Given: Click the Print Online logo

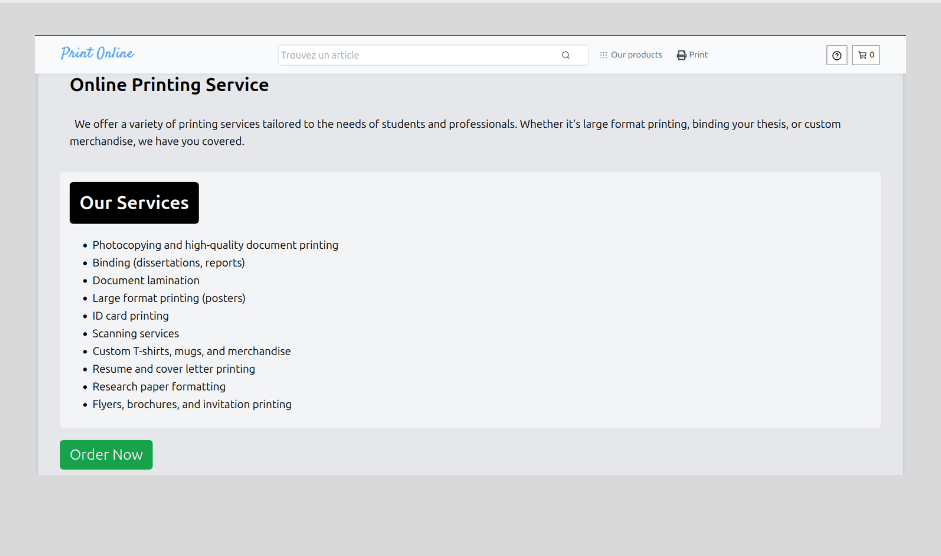Looking at the screenshot, I should tap(97, 54).
